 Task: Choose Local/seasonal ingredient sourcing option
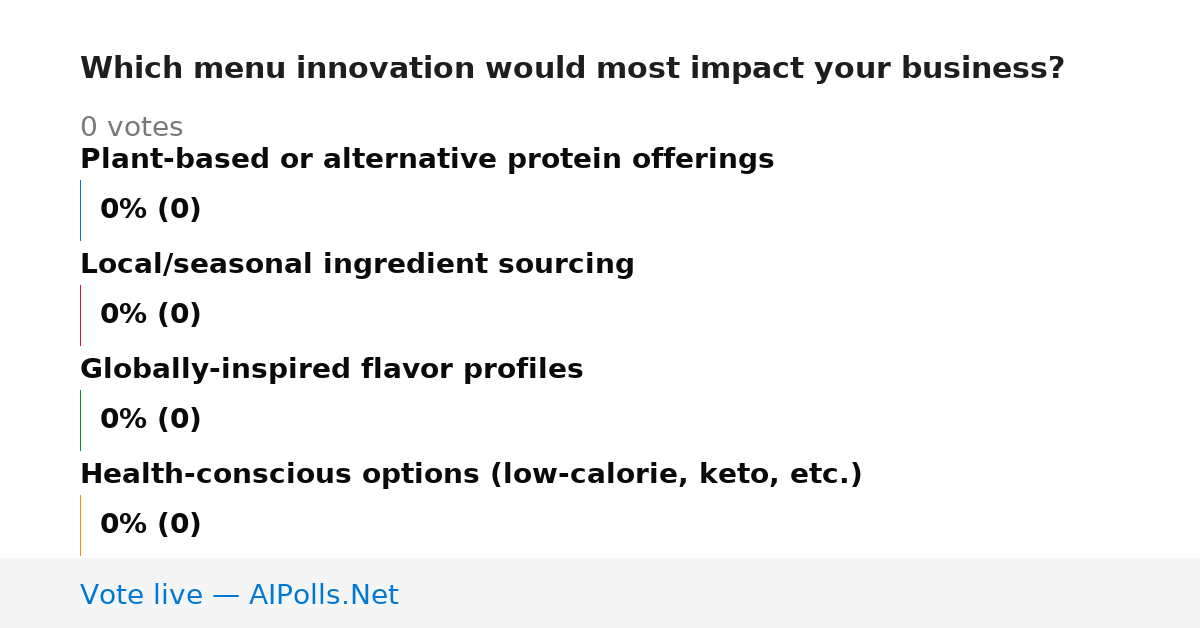click(x=357, y=264)
